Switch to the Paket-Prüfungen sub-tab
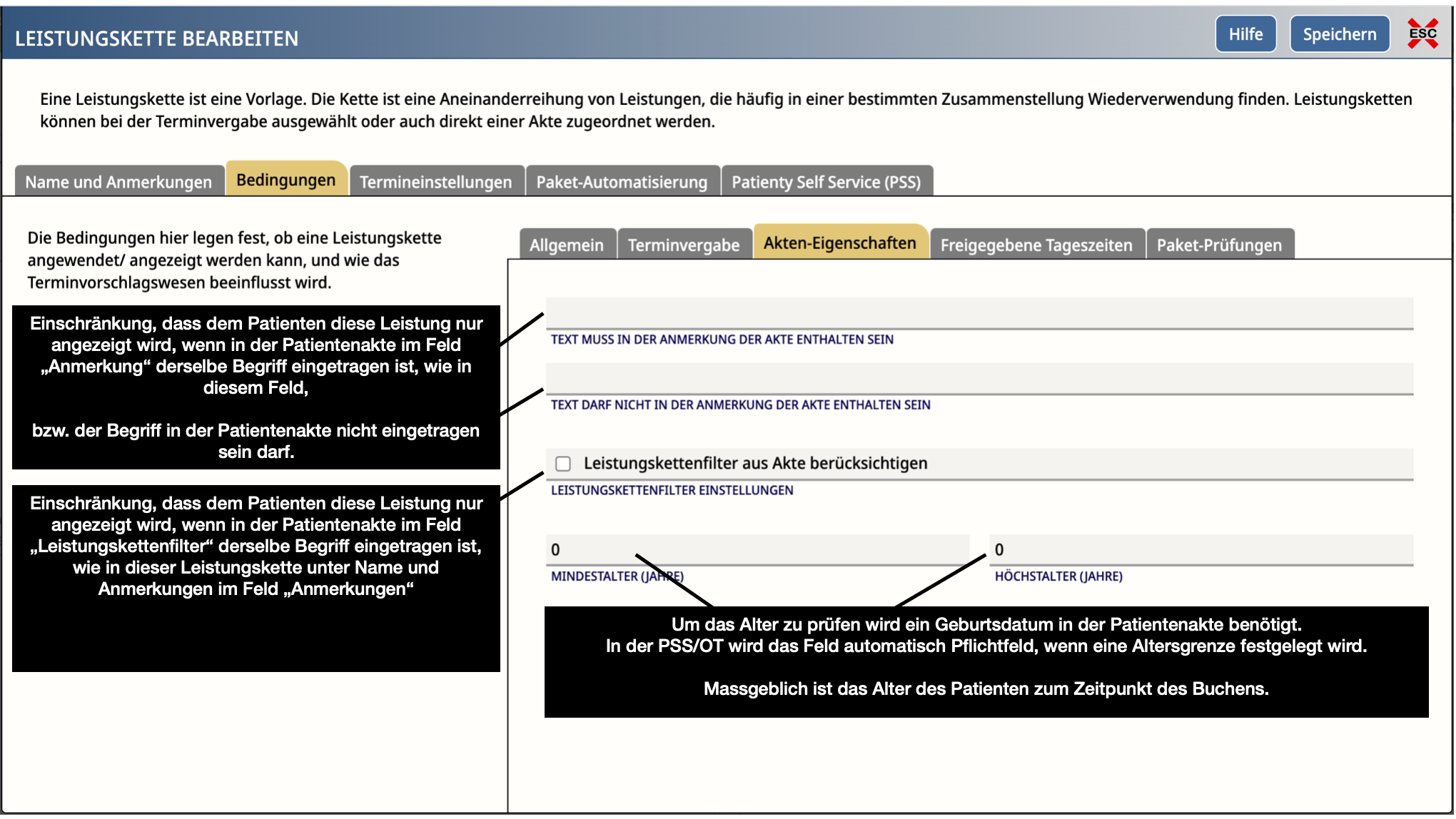The image size is (1456, 819). 1219,245
